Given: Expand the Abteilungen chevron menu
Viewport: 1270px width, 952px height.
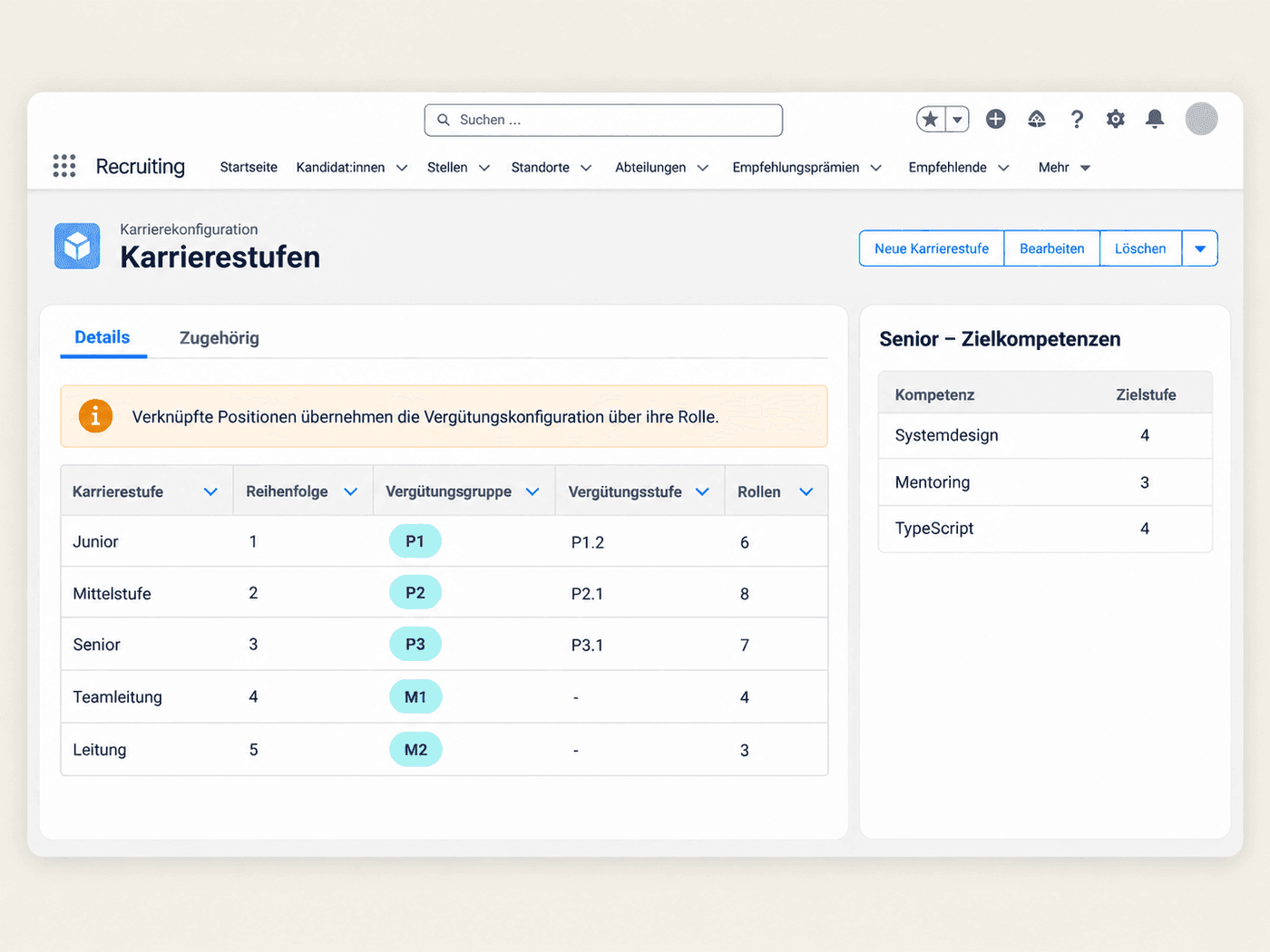Looking at the screenshot, I should point(703,168).
